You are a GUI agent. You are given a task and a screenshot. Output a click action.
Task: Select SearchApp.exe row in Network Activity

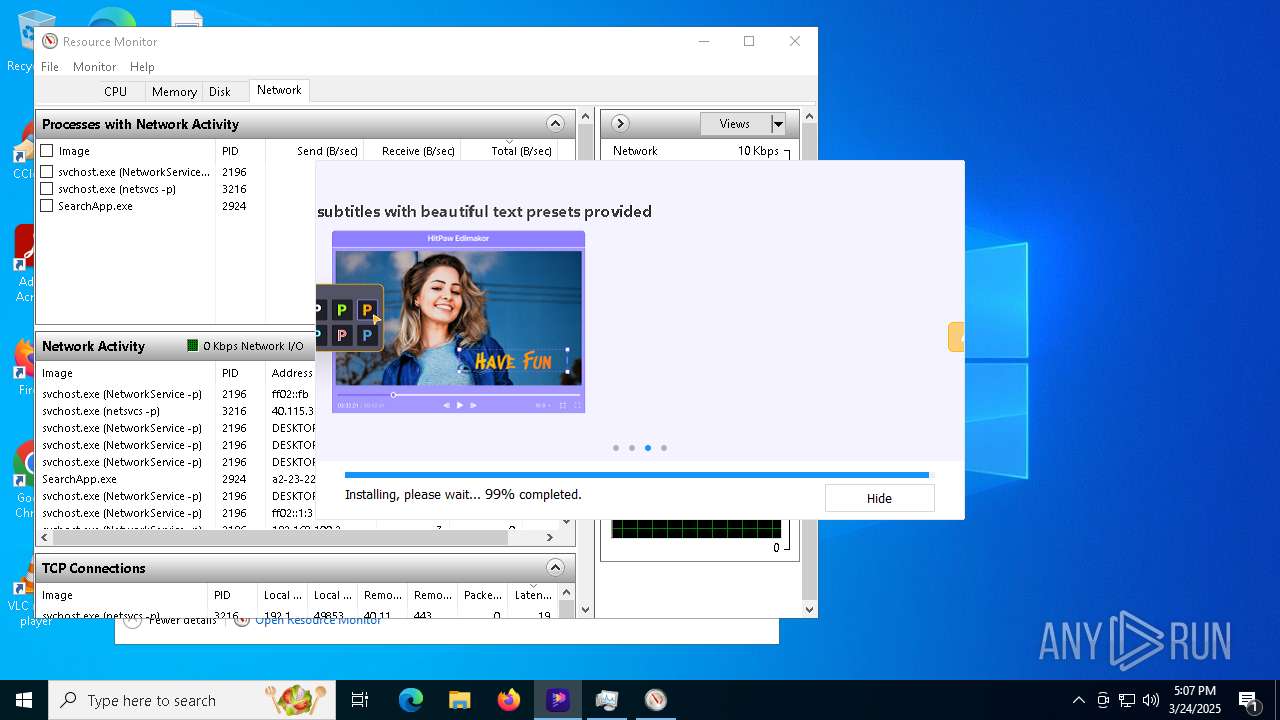[x=176, y=479]
